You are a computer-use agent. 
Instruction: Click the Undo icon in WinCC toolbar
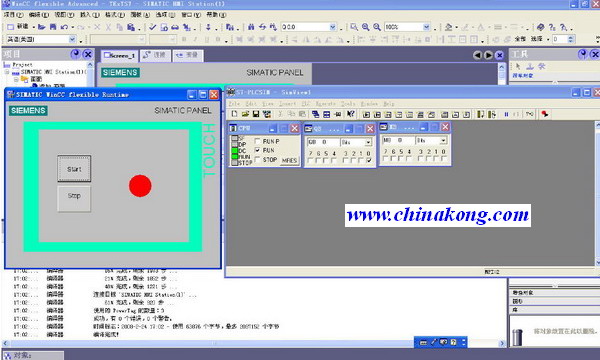(x=64, y=27)
